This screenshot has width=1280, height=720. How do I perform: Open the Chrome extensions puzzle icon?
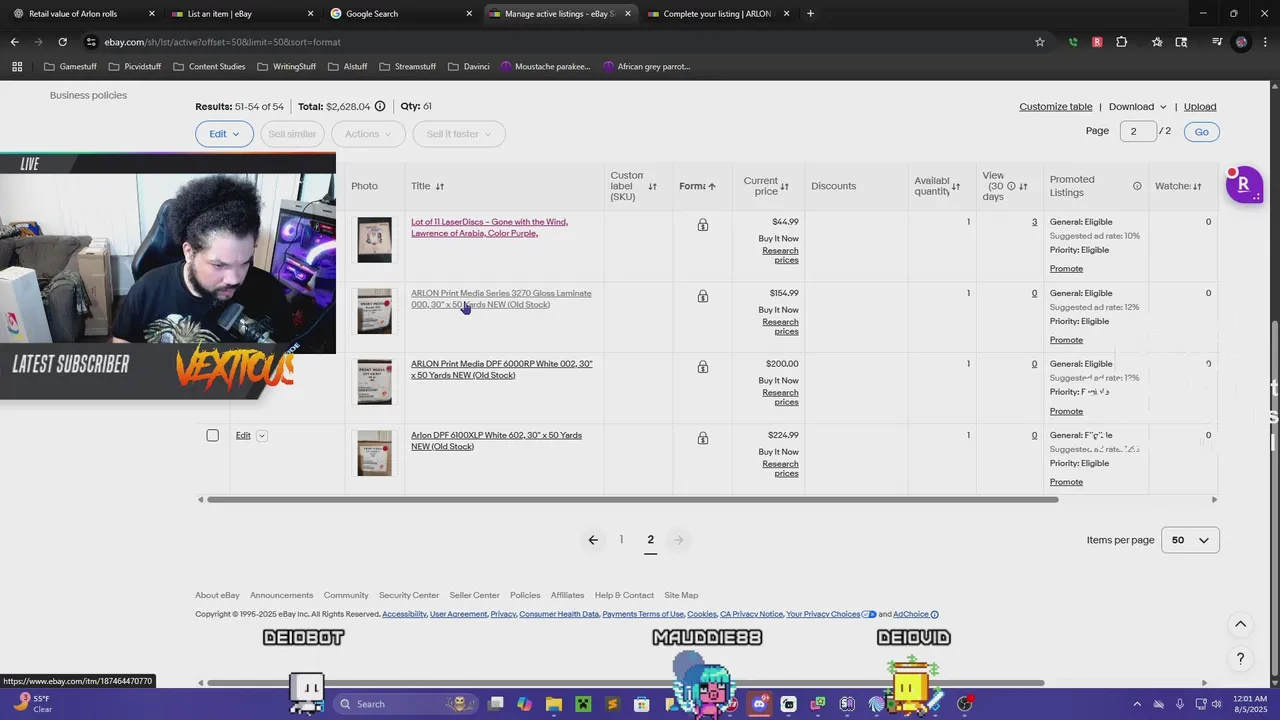pyautogui.click(x=1121, y=42)
